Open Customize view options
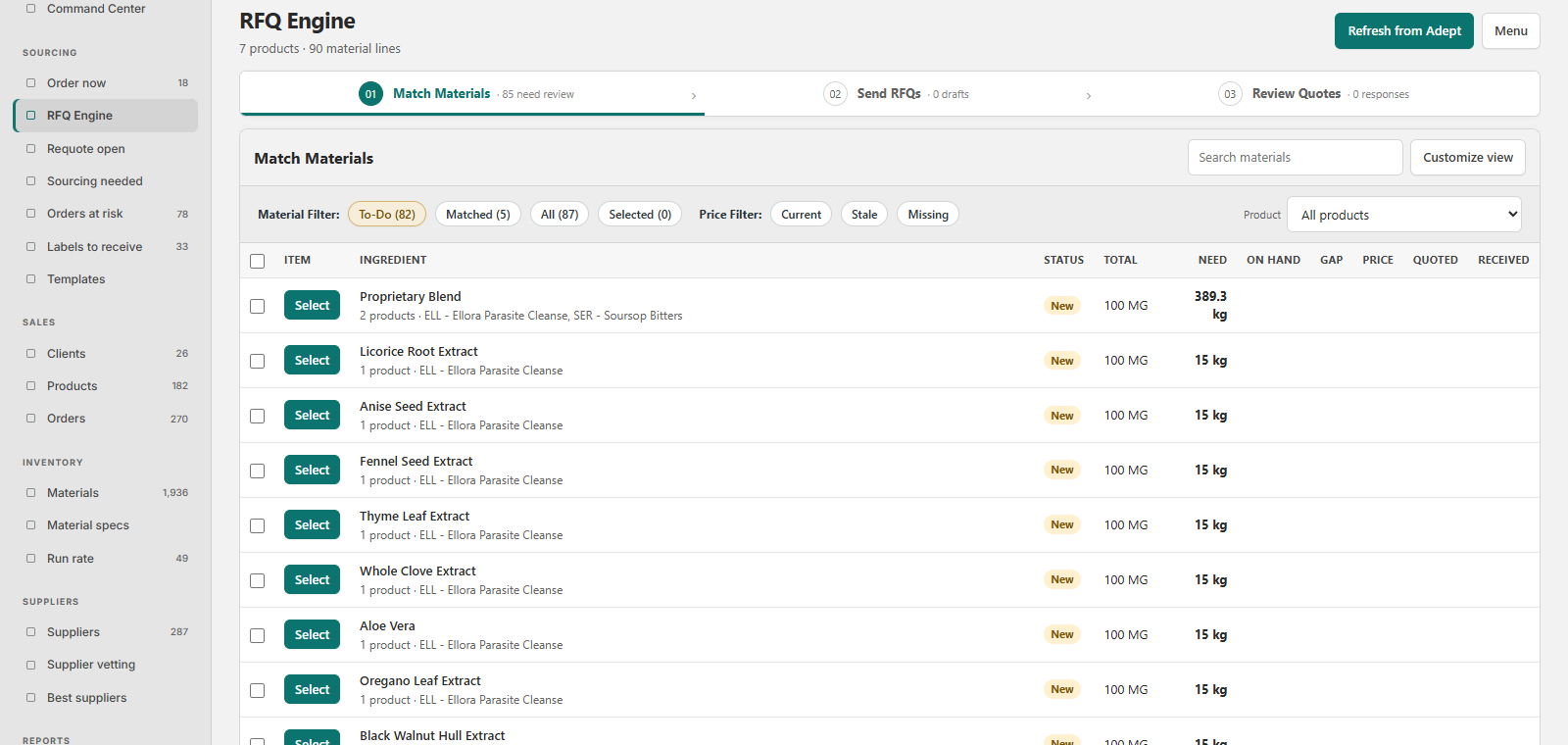Image resolution: width=1568 pixels, height=745 pixels. click(1468, 158)
